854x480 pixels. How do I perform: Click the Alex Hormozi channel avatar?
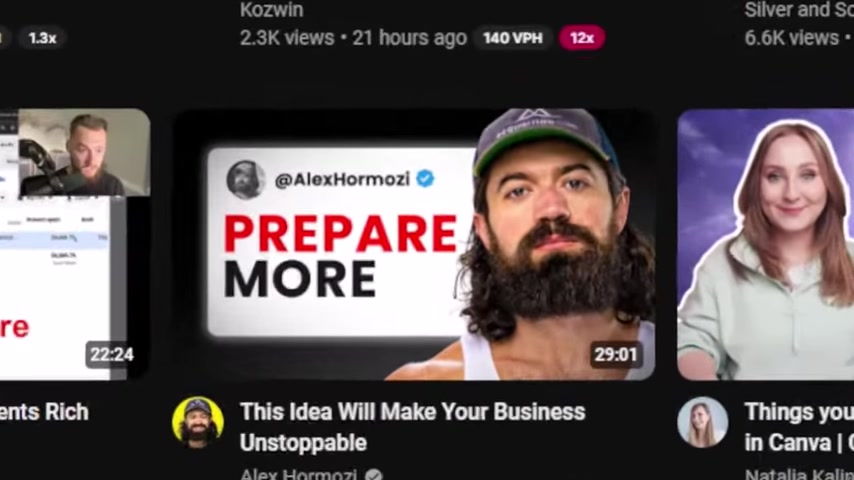coord(198,422)
